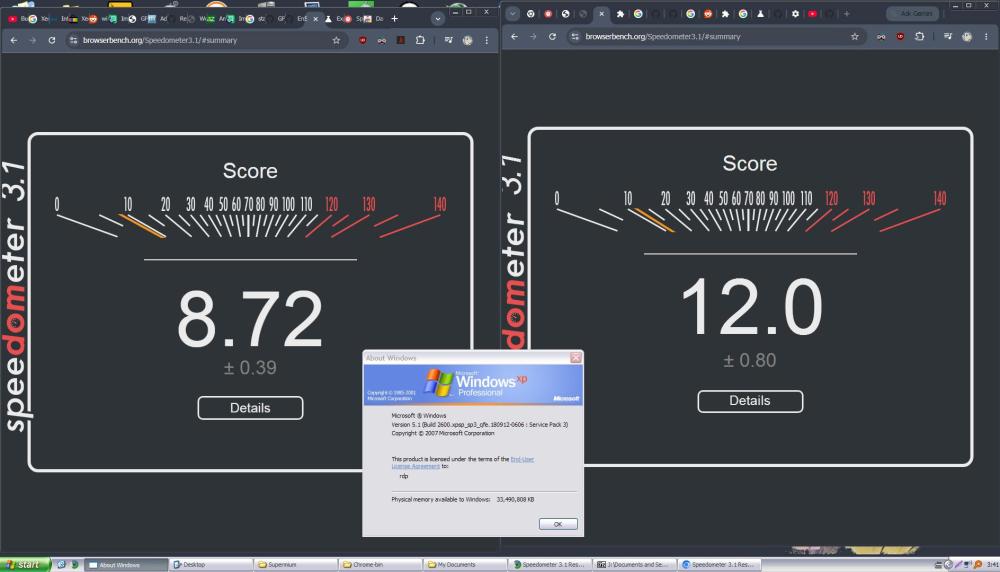Open new tab in left browser
The height and width of the screenshot is (572, 1000).
click(x=395, y=18)
